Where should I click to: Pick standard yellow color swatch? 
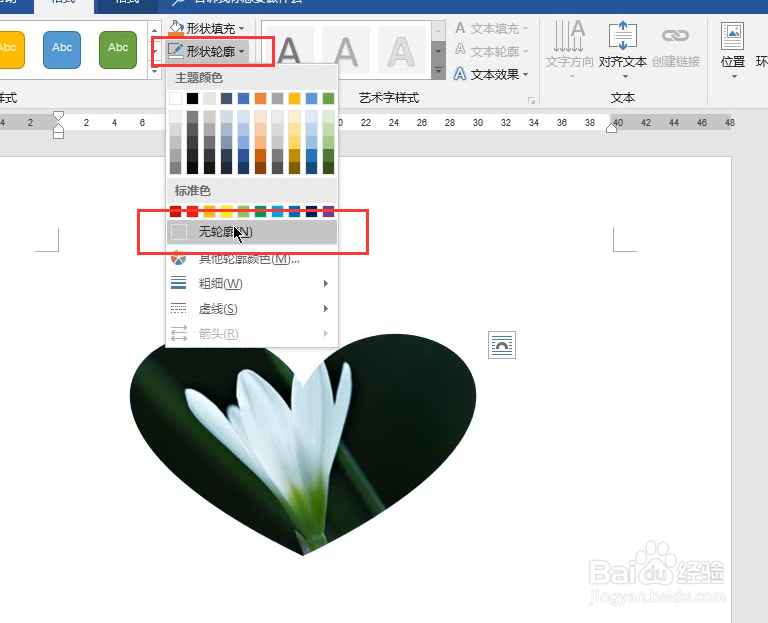(x=226, y=212)
